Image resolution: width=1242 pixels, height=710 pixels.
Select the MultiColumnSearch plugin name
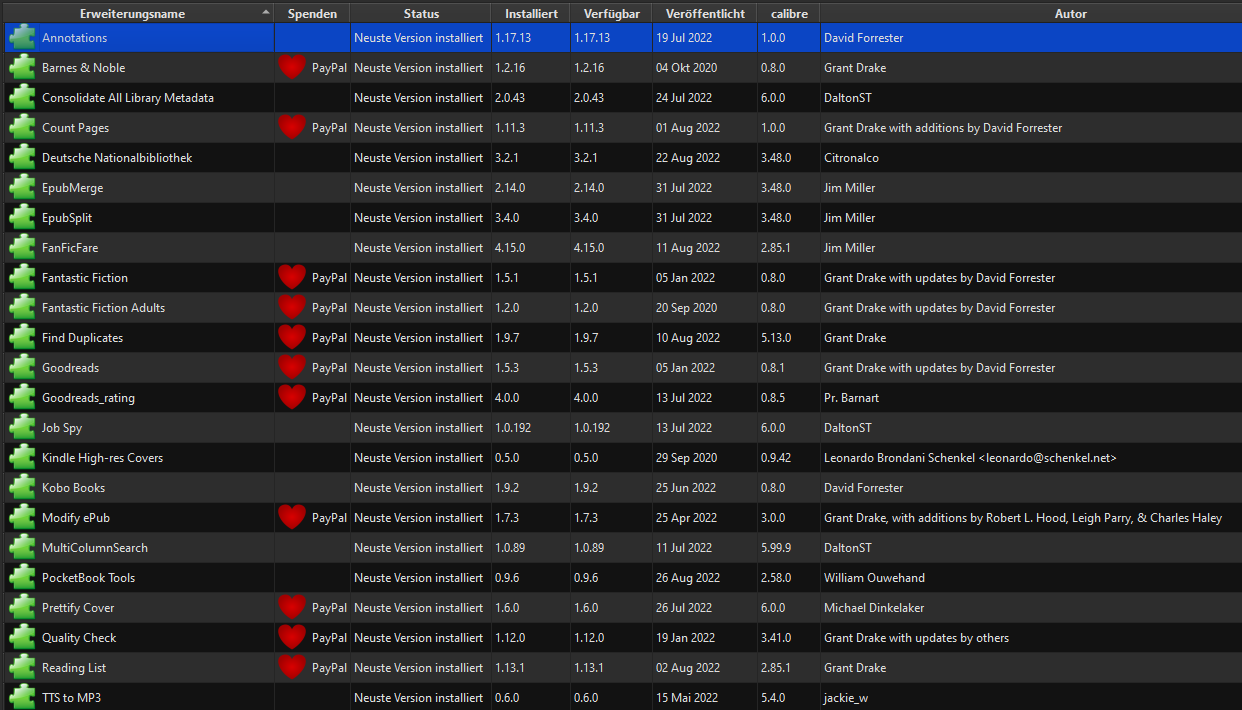pyautogui.click(x=95, y=548)
